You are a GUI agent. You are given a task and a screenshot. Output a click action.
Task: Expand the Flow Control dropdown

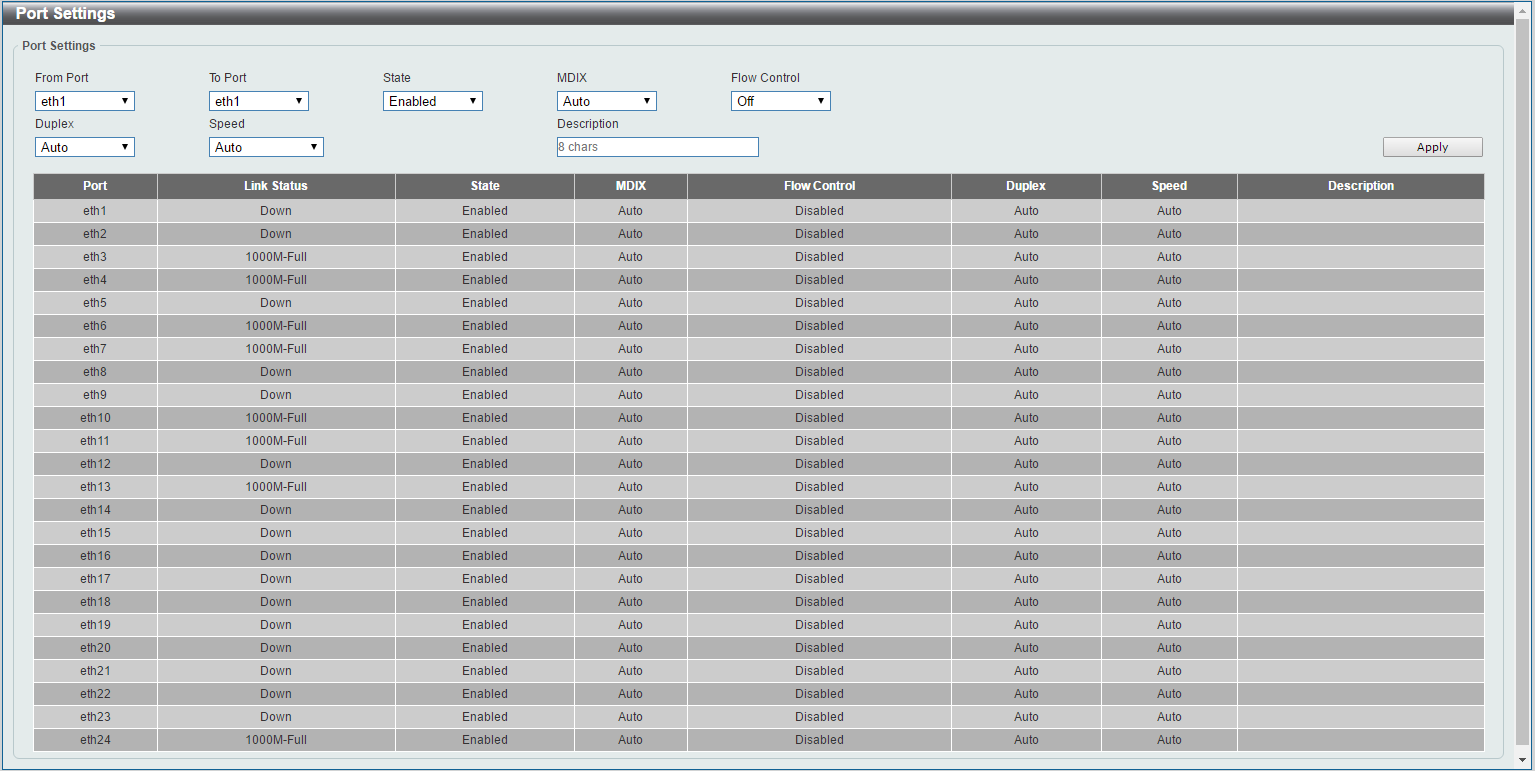780,101
